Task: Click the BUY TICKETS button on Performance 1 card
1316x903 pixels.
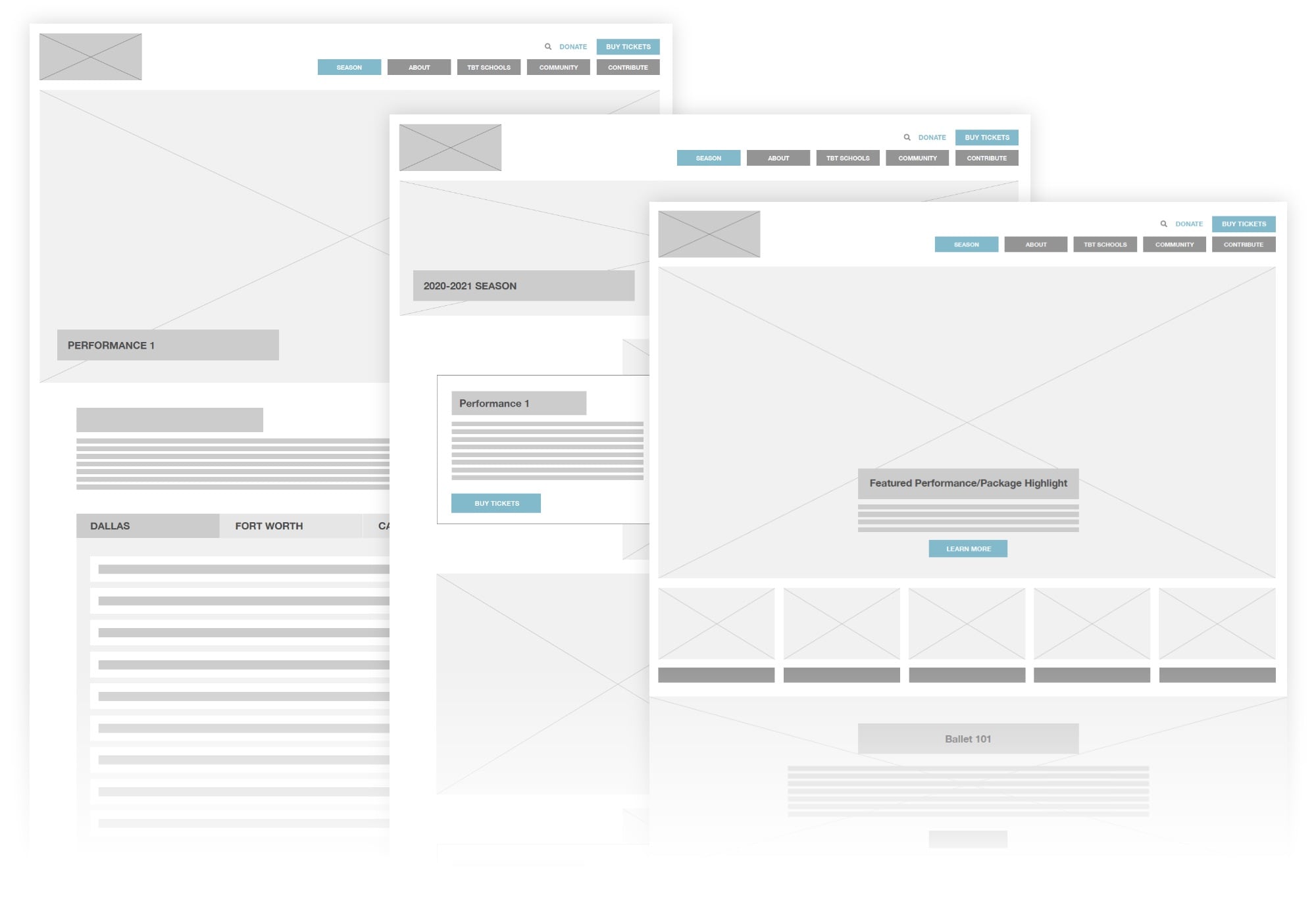Action: coord(496,503)
